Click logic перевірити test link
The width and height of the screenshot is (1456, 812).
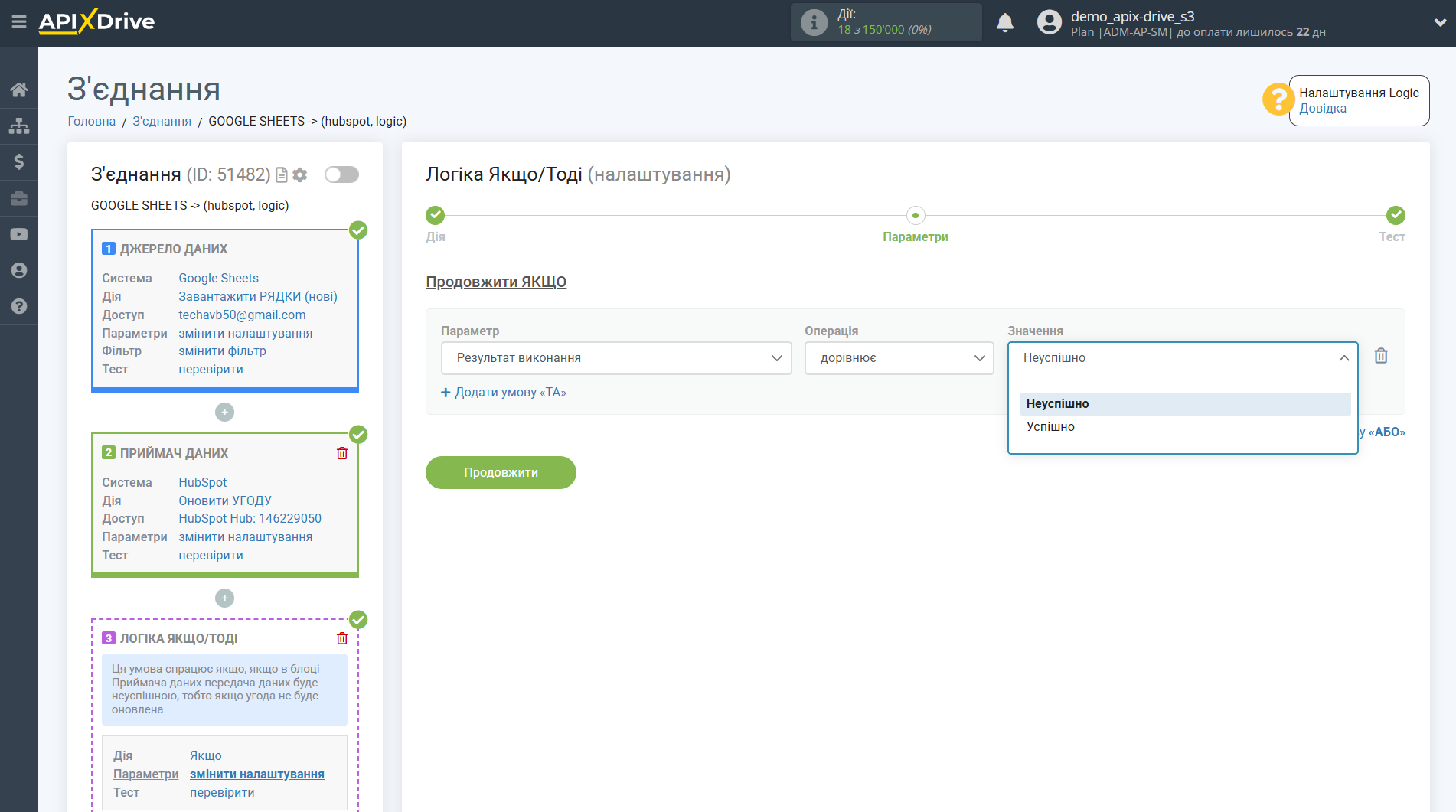coord(222,792)
